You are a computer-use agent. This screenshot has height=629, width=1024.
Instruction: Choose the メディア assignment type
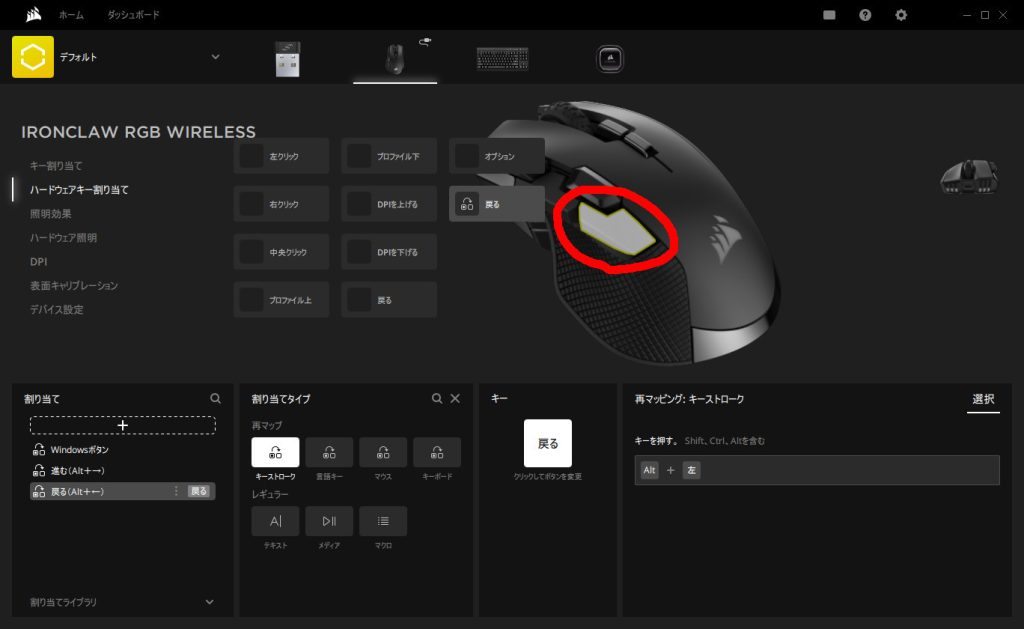tap(329, 521)
